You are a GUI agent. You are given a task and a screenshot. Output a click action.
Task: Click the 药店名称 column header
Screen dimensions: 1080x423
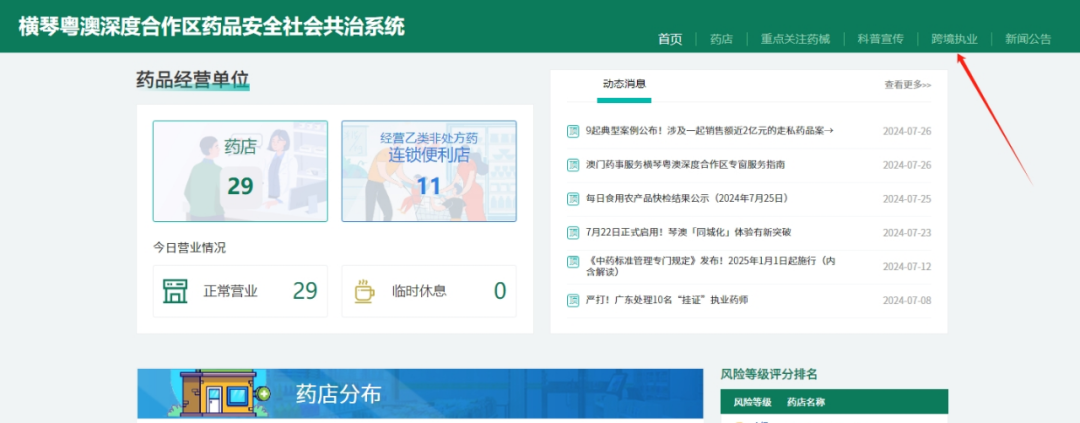[806, 402]
